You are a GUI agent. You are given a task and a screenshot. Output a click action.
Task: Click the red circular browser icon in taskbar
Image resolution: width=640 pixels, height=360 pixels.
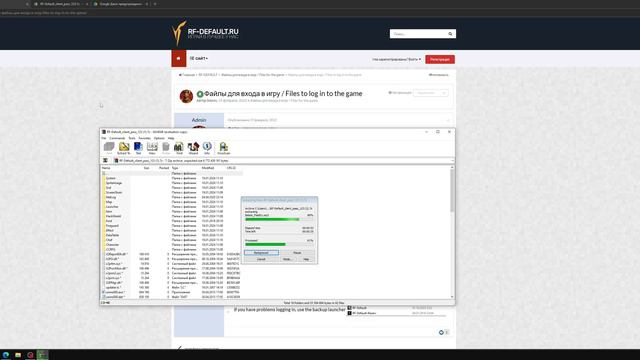30,355
